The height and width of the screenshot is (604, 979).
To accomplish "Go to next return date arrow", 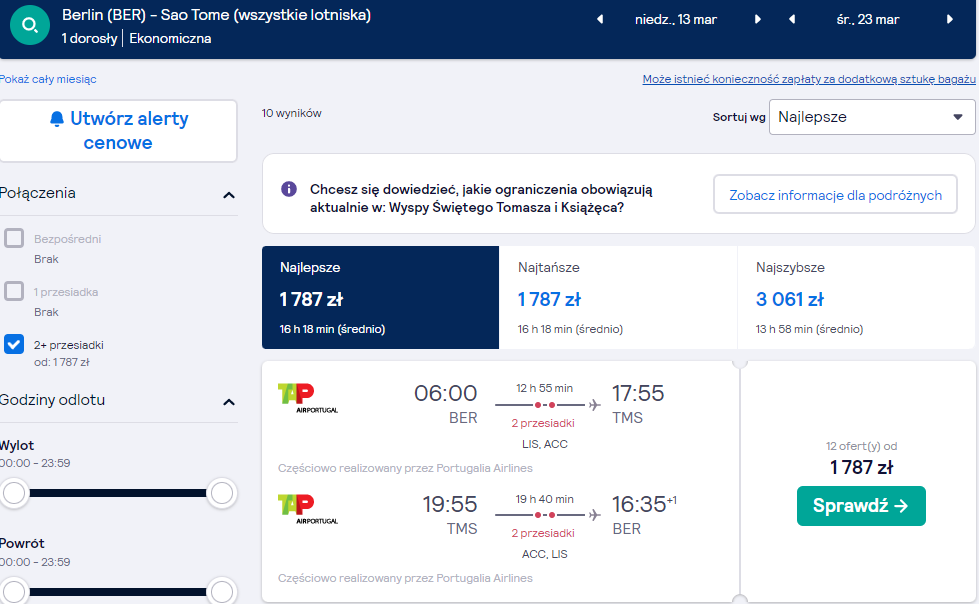I will [950, 19].
